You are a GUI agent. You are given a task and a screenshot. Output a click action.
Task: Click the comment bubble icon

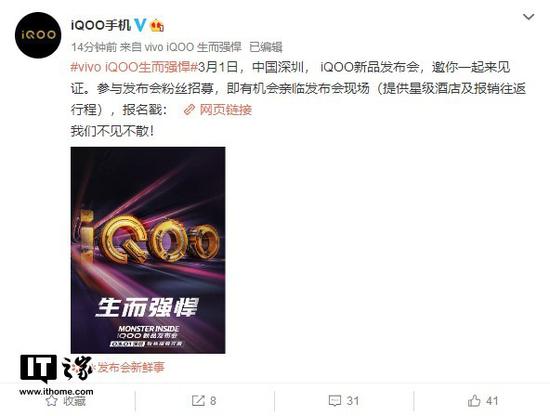[x=335, y=401]
